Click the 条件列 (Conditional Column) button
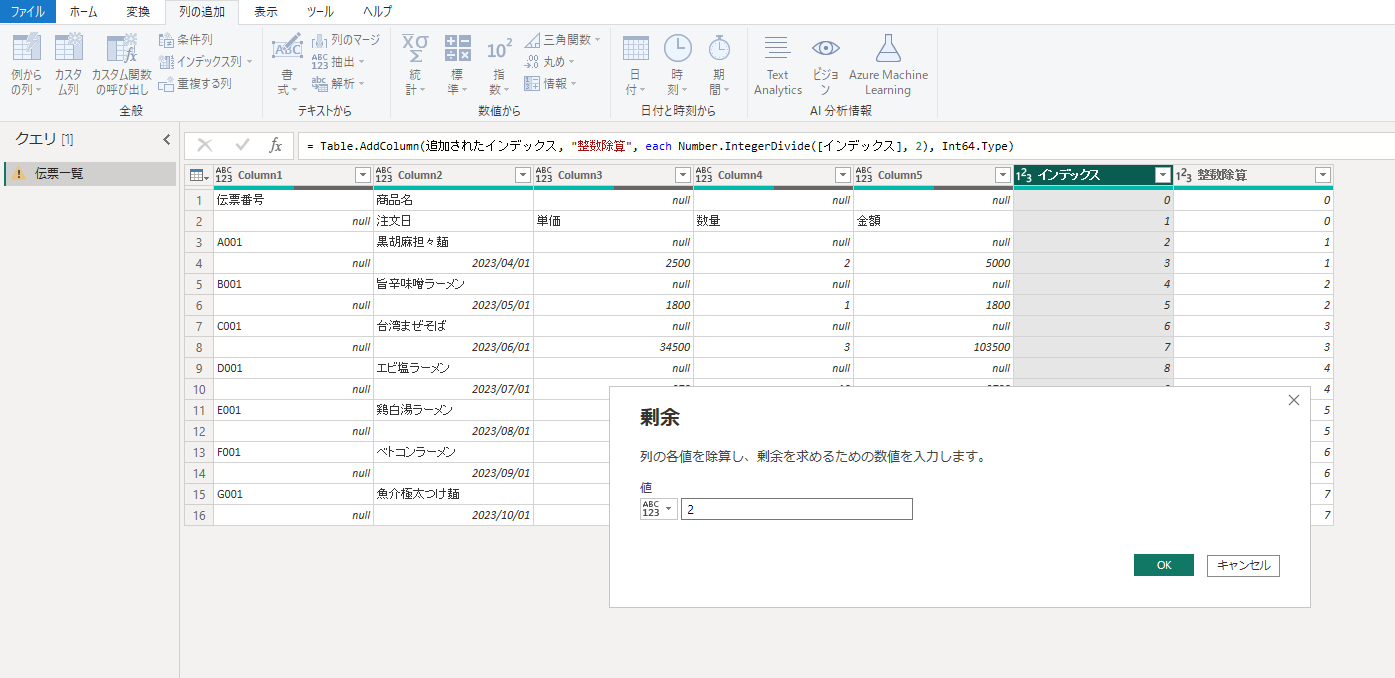 (186, 40)
